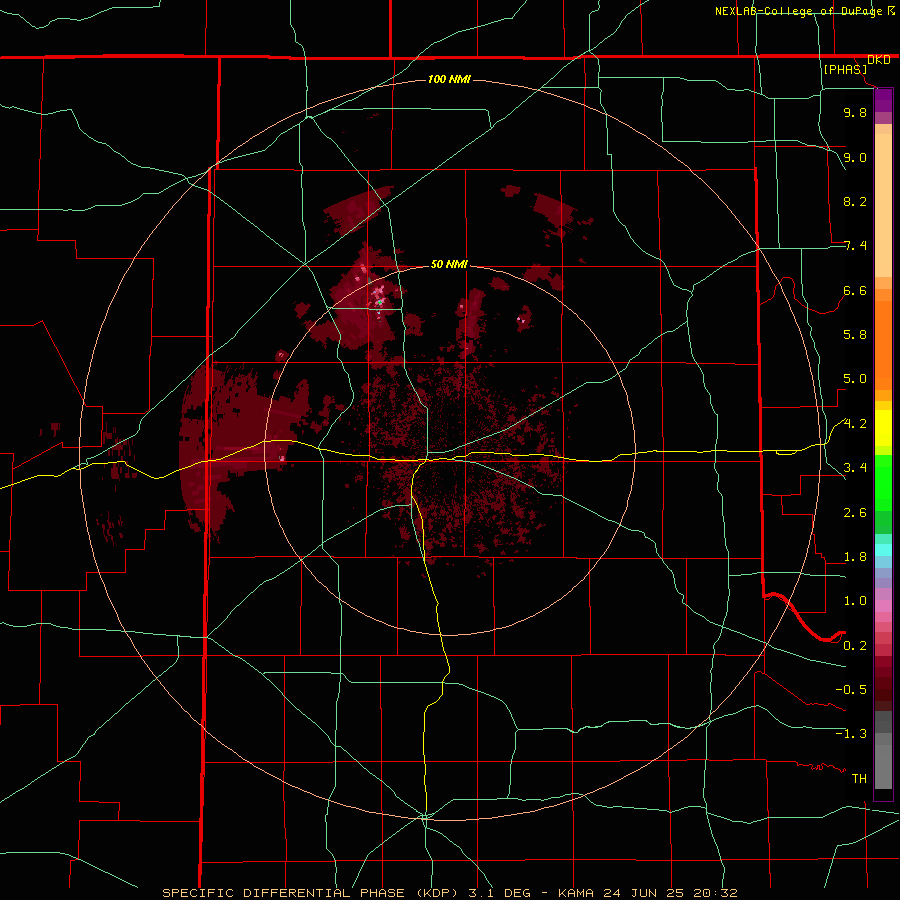
Task: Click the 5.8 legend value
Action: (855, 335)
